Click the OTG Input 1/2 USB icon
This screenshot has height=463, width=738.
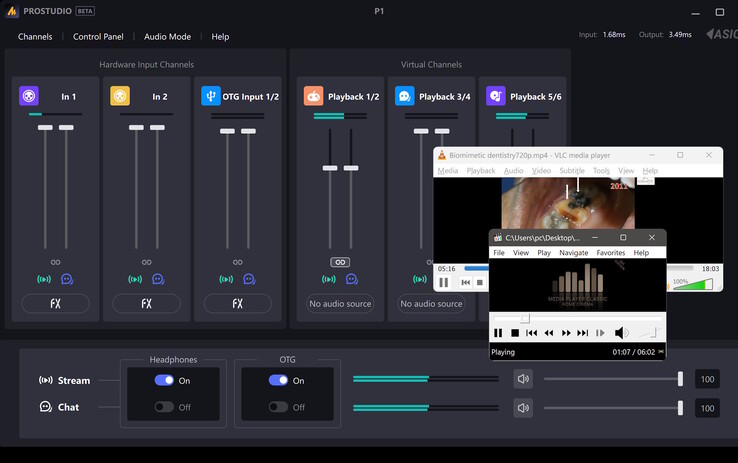click(211, 96)
